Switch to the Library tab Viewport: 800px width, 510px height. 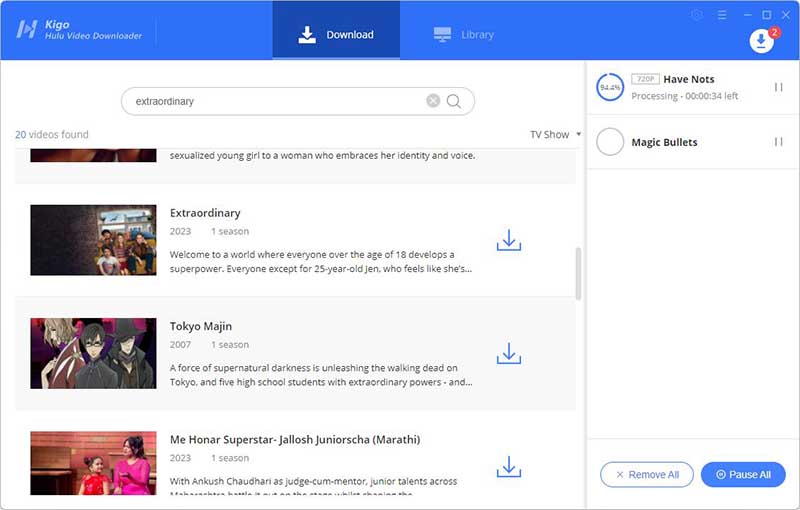click(463, 35)
